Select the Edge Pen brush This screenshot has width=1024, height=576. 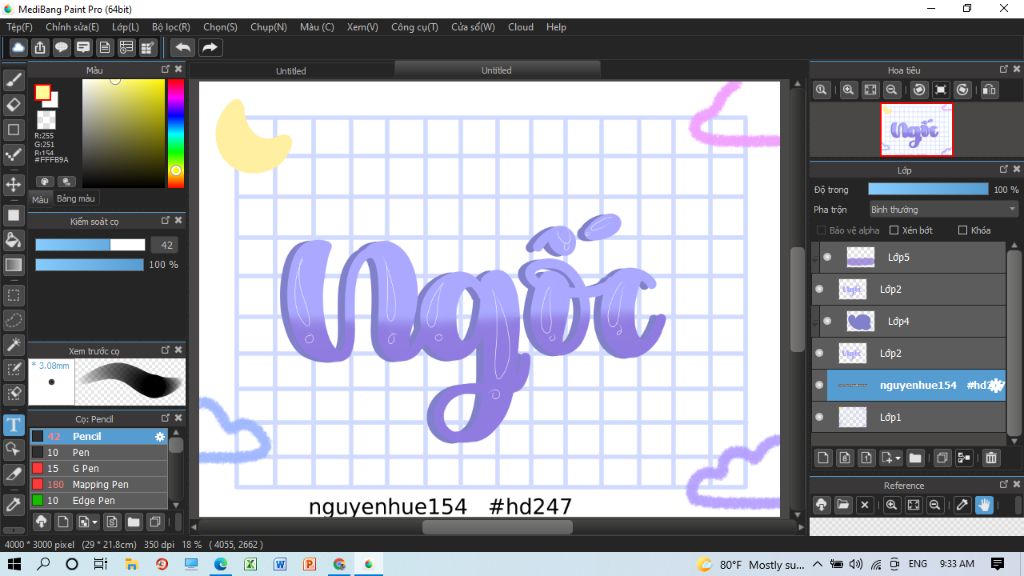click(99, 500)
